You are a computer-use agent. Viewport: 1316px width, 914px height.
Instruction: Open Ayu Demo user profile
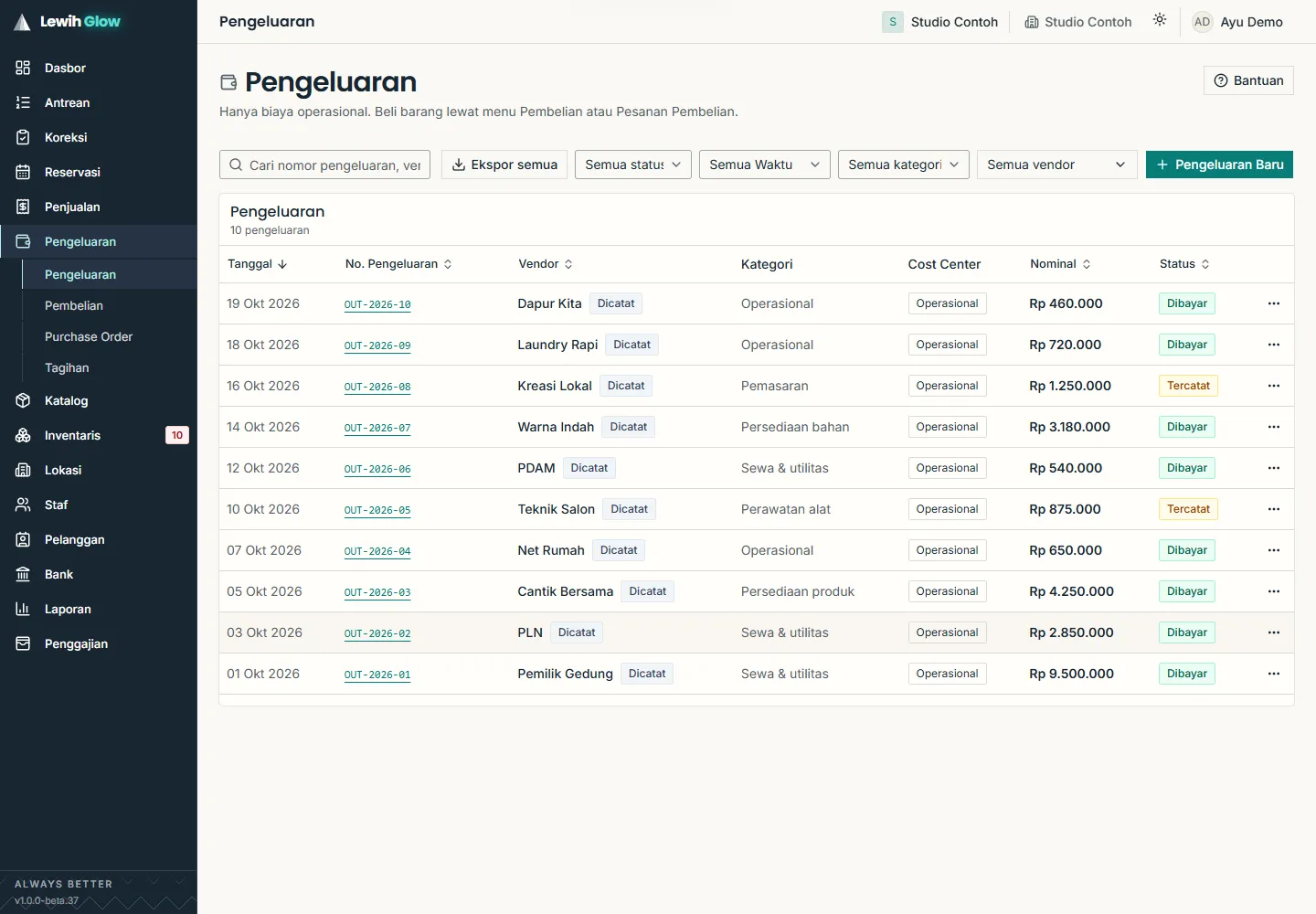click(1238, 22)
